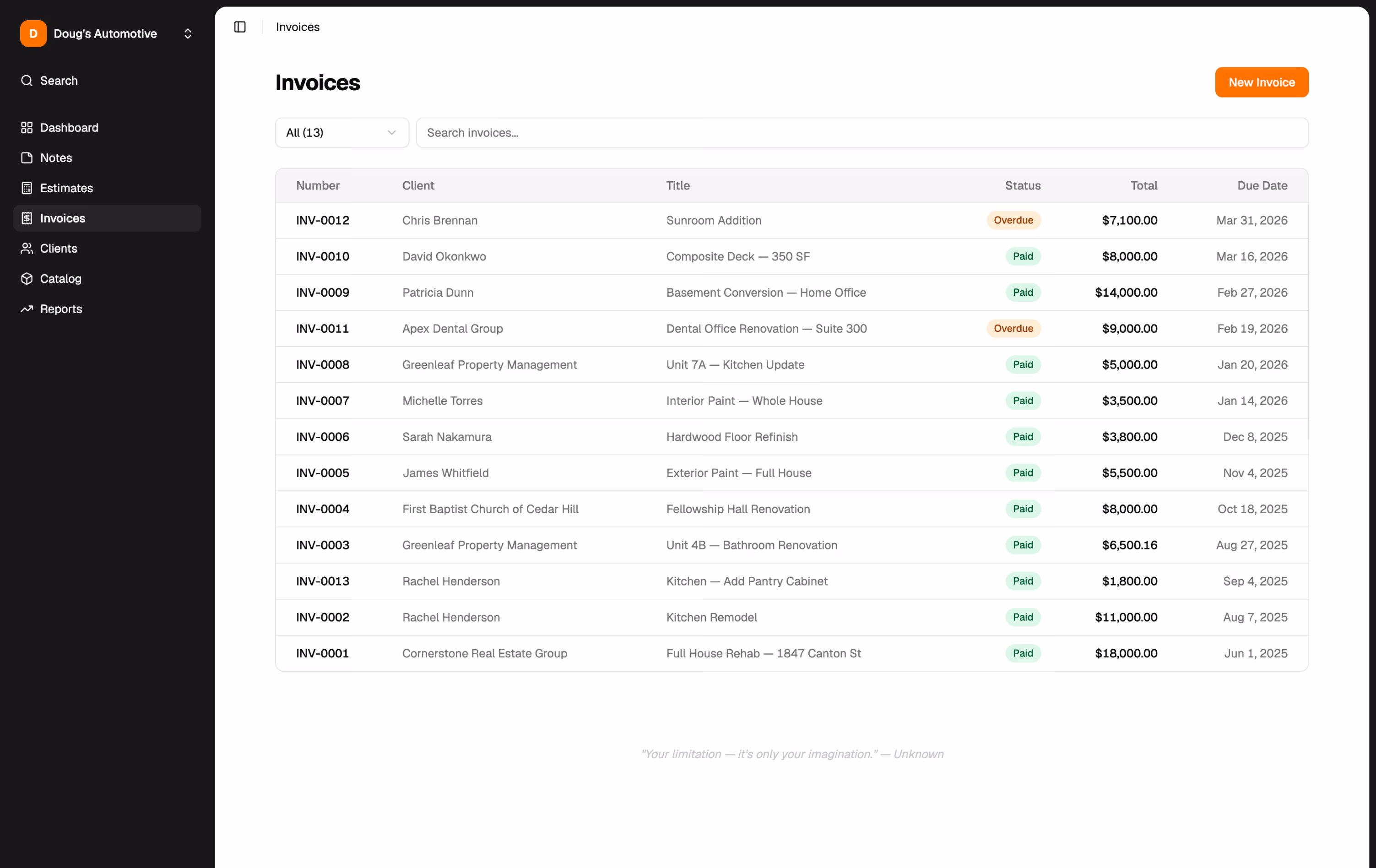Image resolution: width=1376 pixels, height=868 pixels.
Task: Select the Invoices sidebar item
Action: pyautogui.click(x=108, y=218)
